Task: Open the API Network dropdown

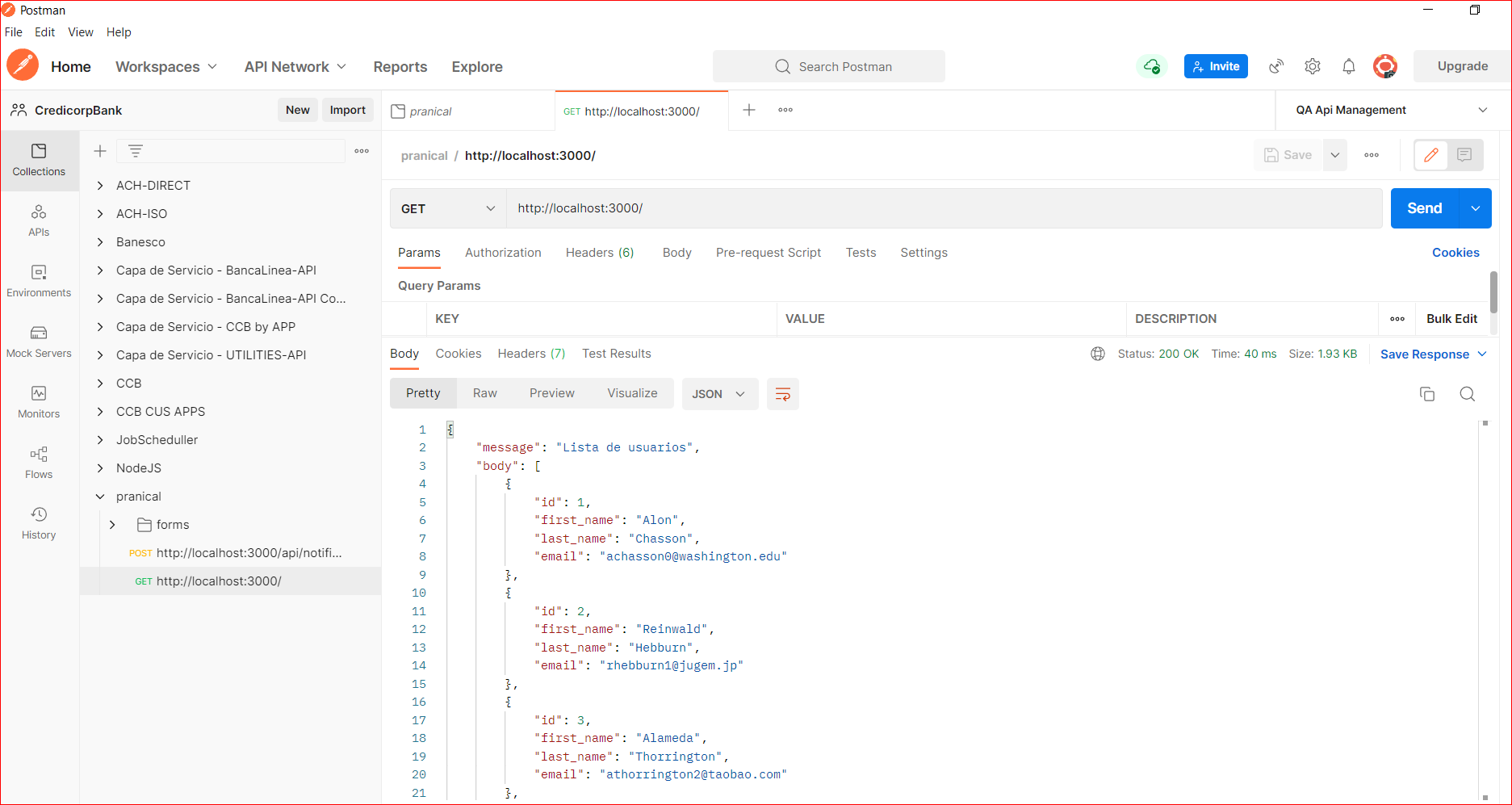Action: (295, 67)
